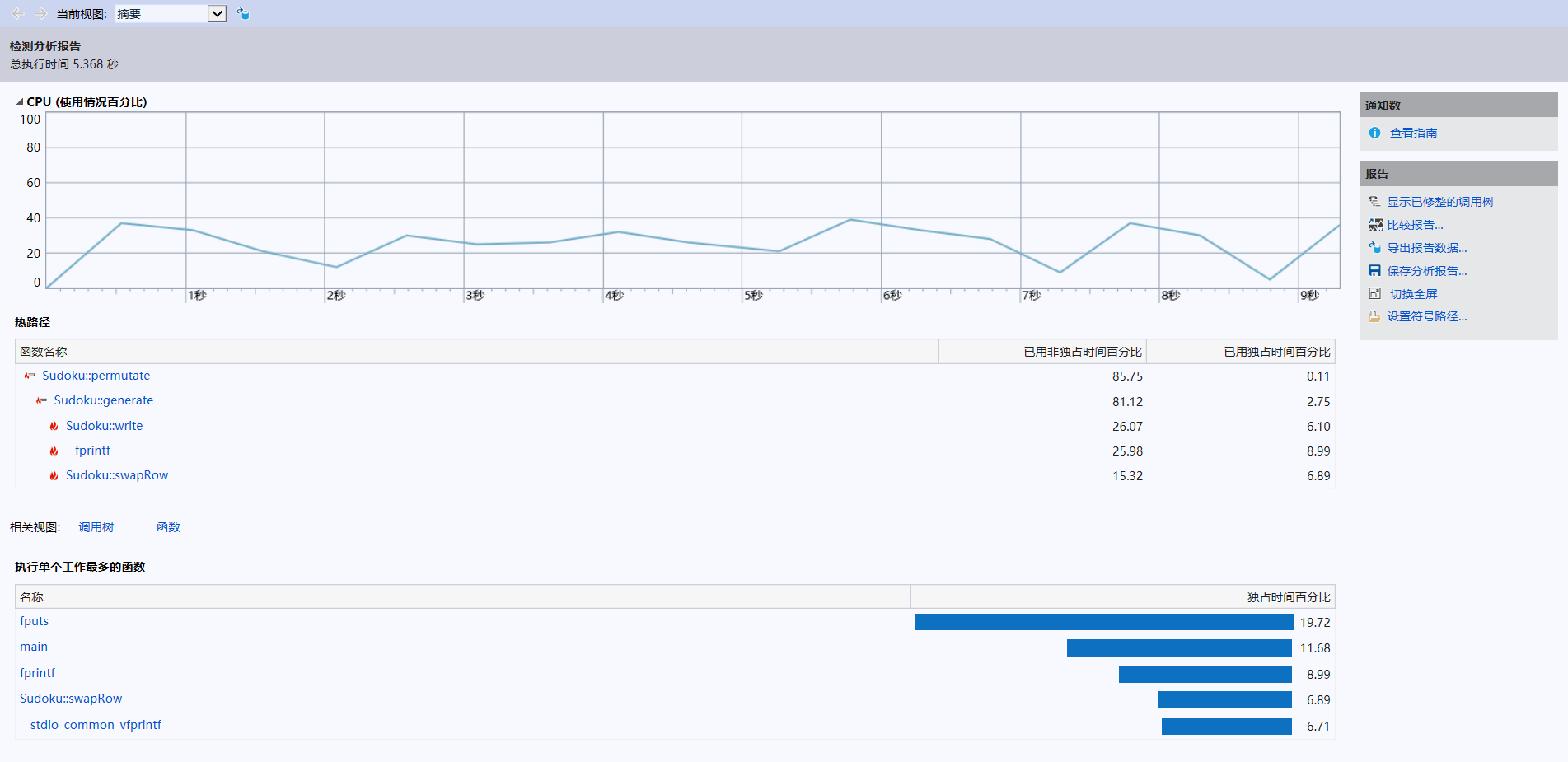This screenshot has width=1568, height=762.
Task: Click the 85.75 inclusive value for permutate
Action: click(1127, 376)
